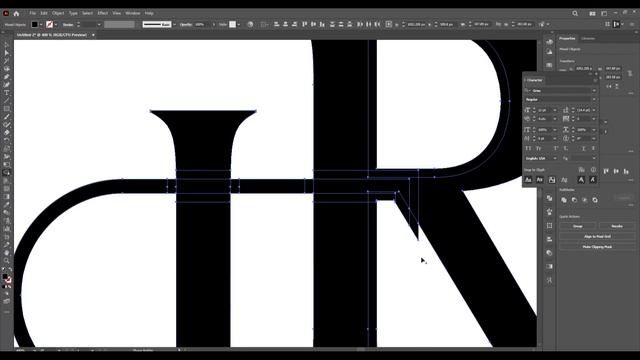Click the reference point locator icon
Image resolution: width=640 pixels, height=360 pixels.
[389, 24]
